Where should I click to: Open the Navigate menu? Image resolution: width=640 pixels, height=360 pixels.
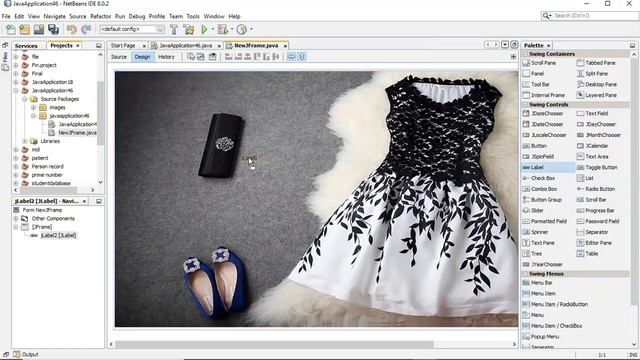click(54, 16)
